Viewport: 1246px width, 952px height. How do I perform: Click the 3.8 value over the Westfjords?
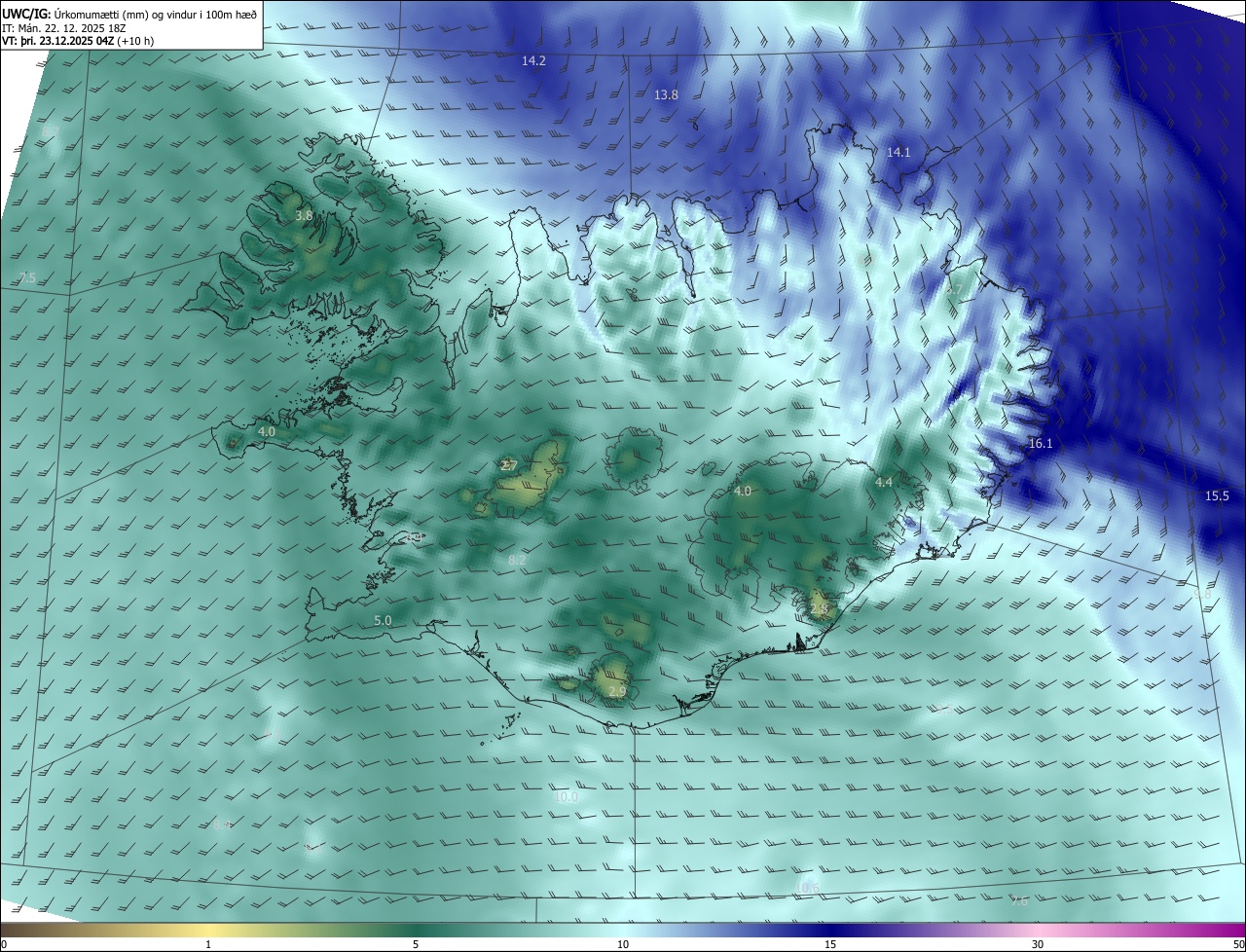[x=304, y=215]
